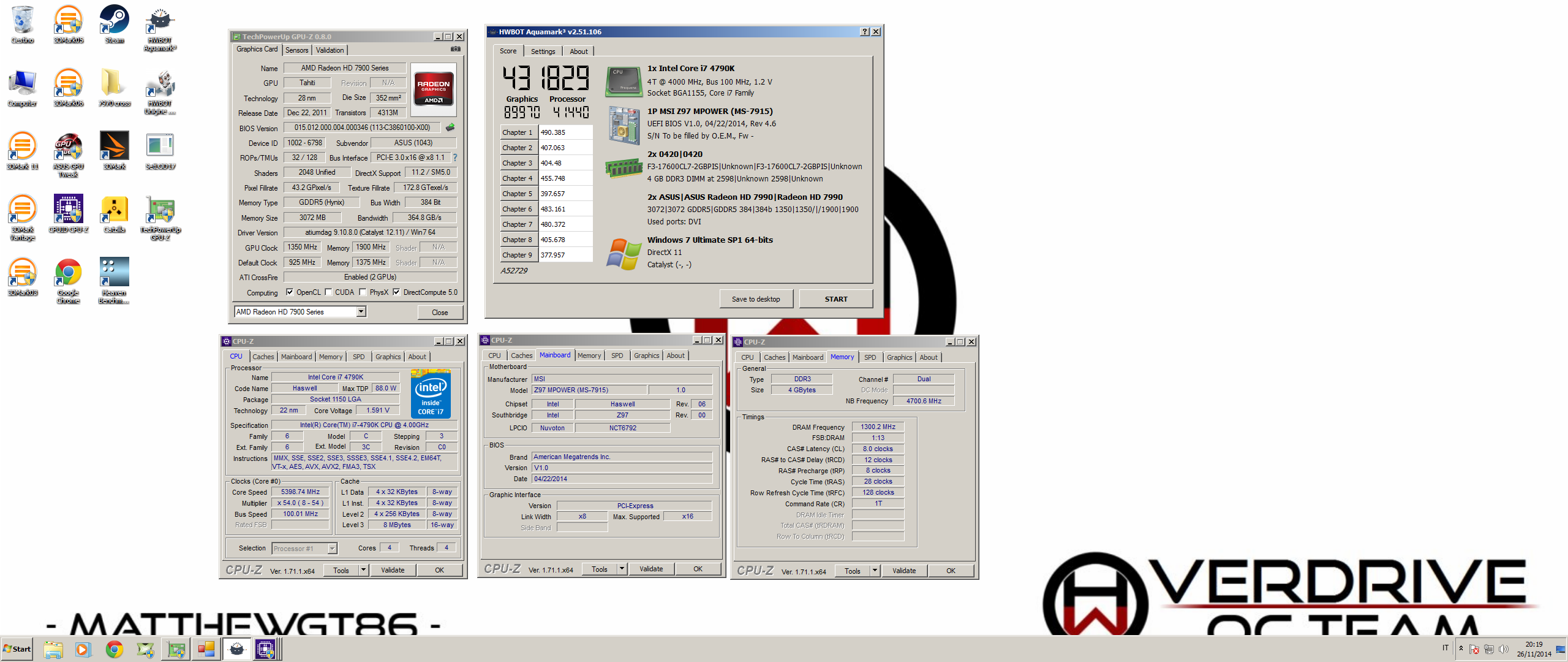
Task: Open Windows Explorer from the taskbar
Action: tap(53, 649)
